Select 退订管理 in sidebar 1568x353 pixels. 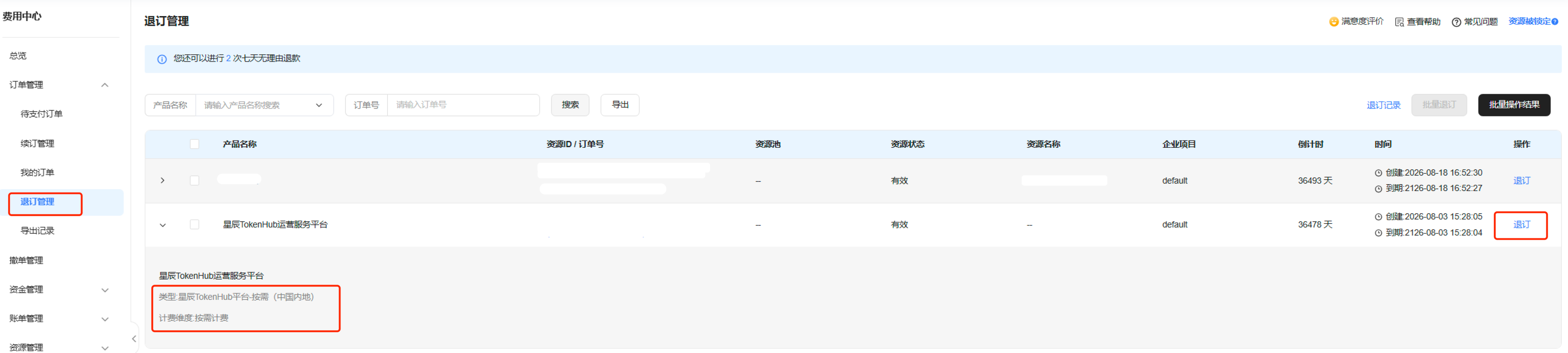(x=37, y=201)
